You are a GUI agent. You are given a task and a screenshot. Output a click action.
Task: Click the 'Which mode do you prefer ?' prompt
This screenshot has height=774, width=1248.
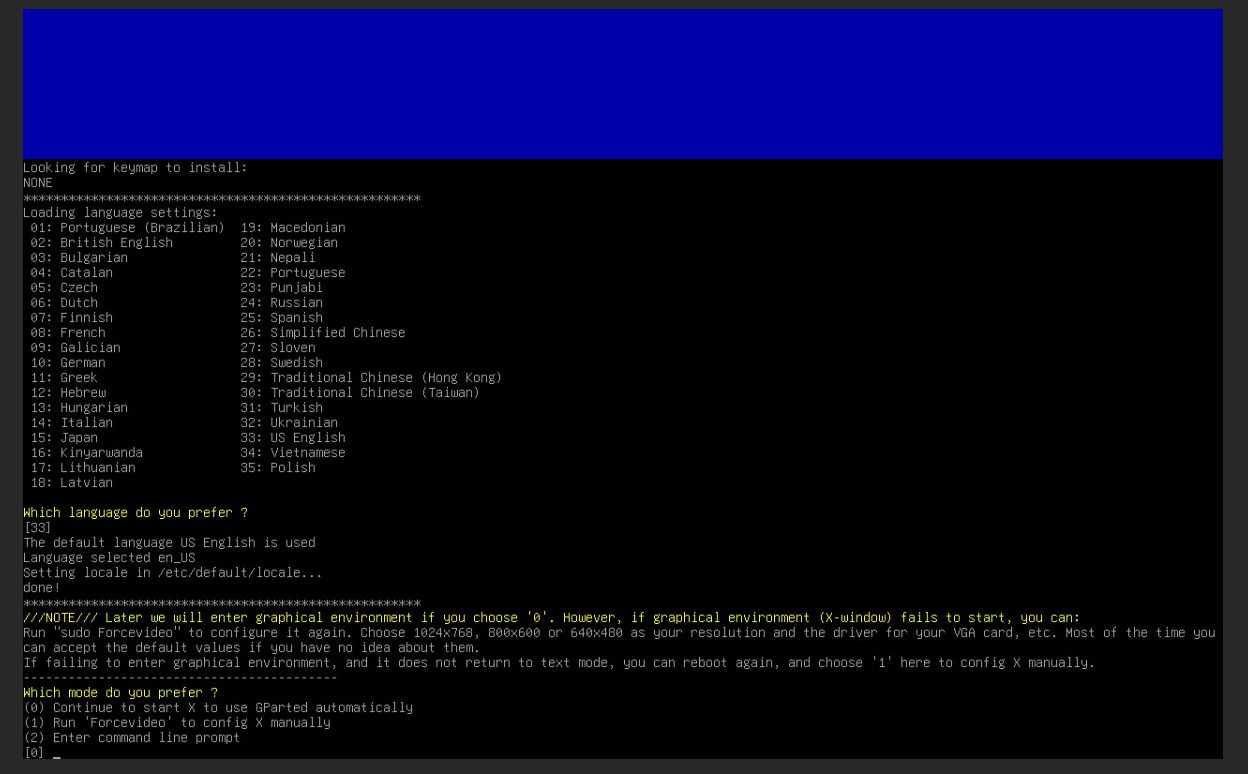click(x=120, y=693)
